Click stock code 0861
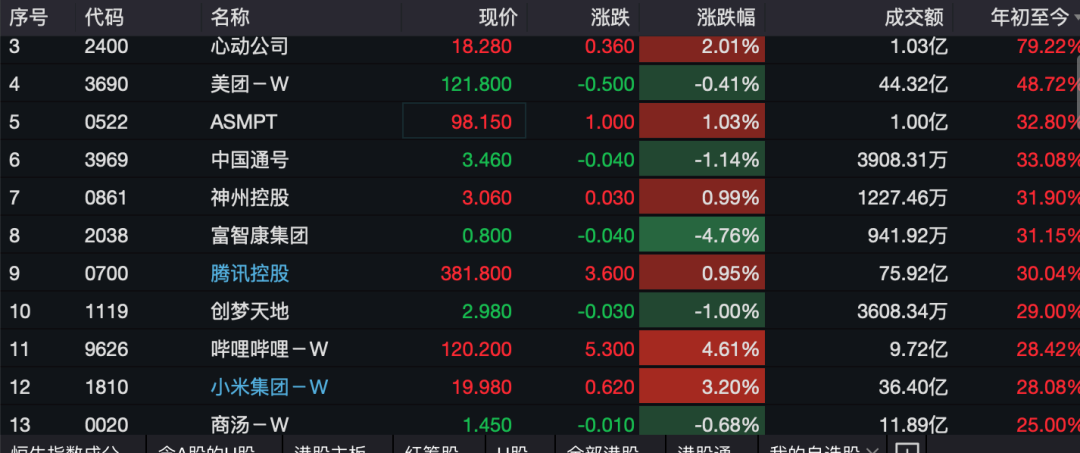This screenshot has height=453, width=1080. [x=106, y=198]
